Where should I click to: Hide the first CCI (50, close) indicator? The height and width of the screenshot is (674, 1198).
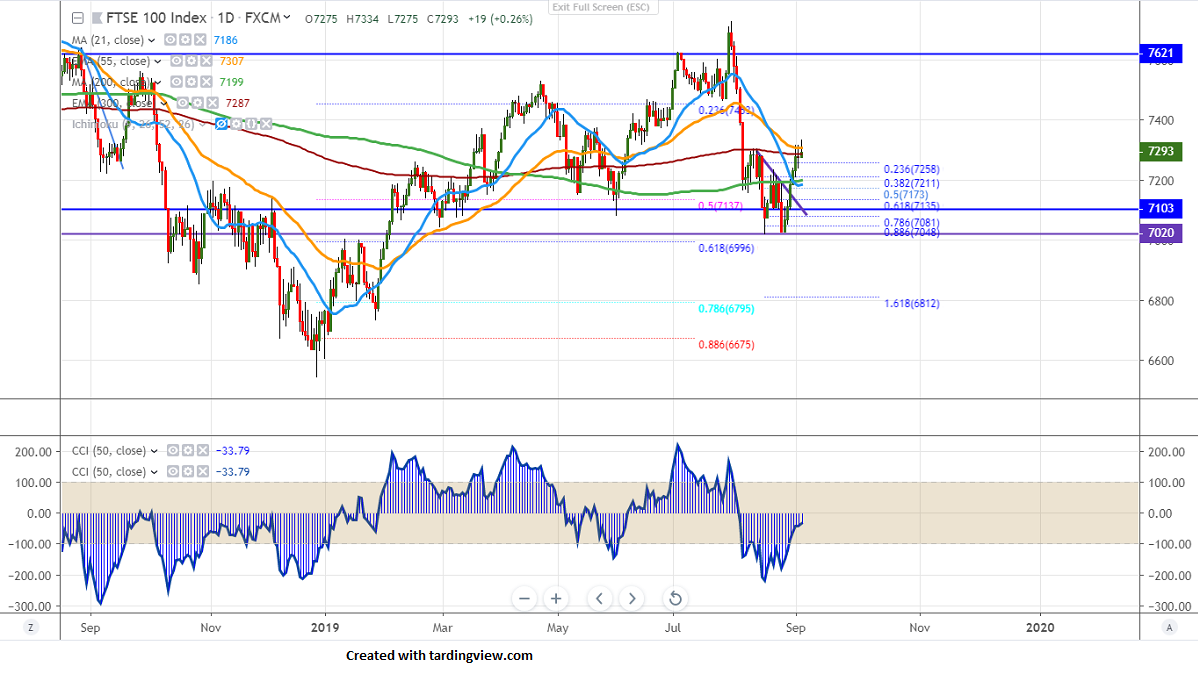click(173, 451)
